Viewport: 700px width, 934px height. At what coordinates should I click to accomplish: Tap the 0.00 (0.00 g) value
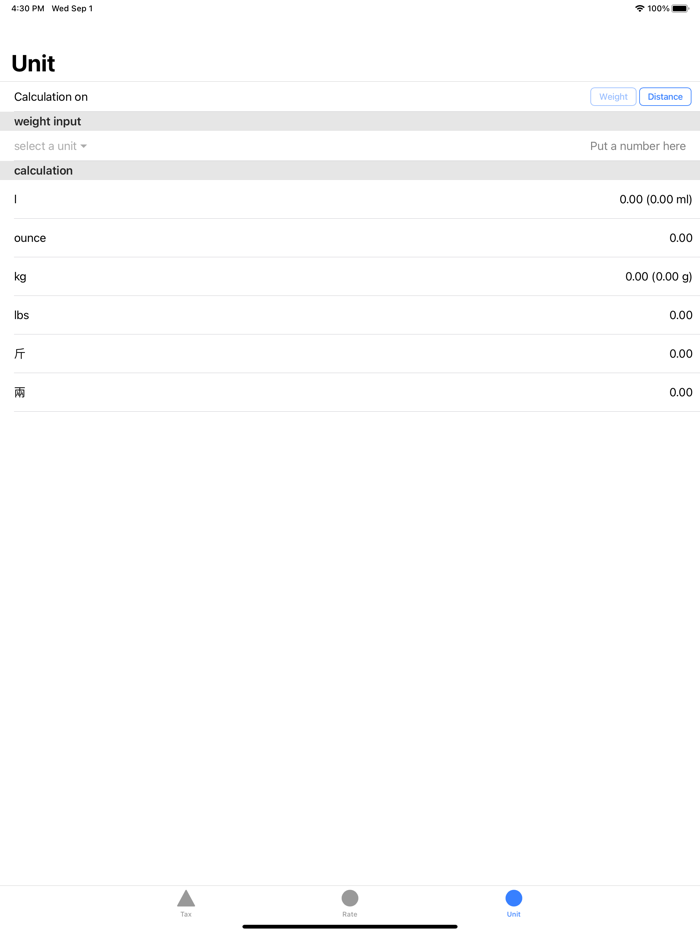click(658, 276)
